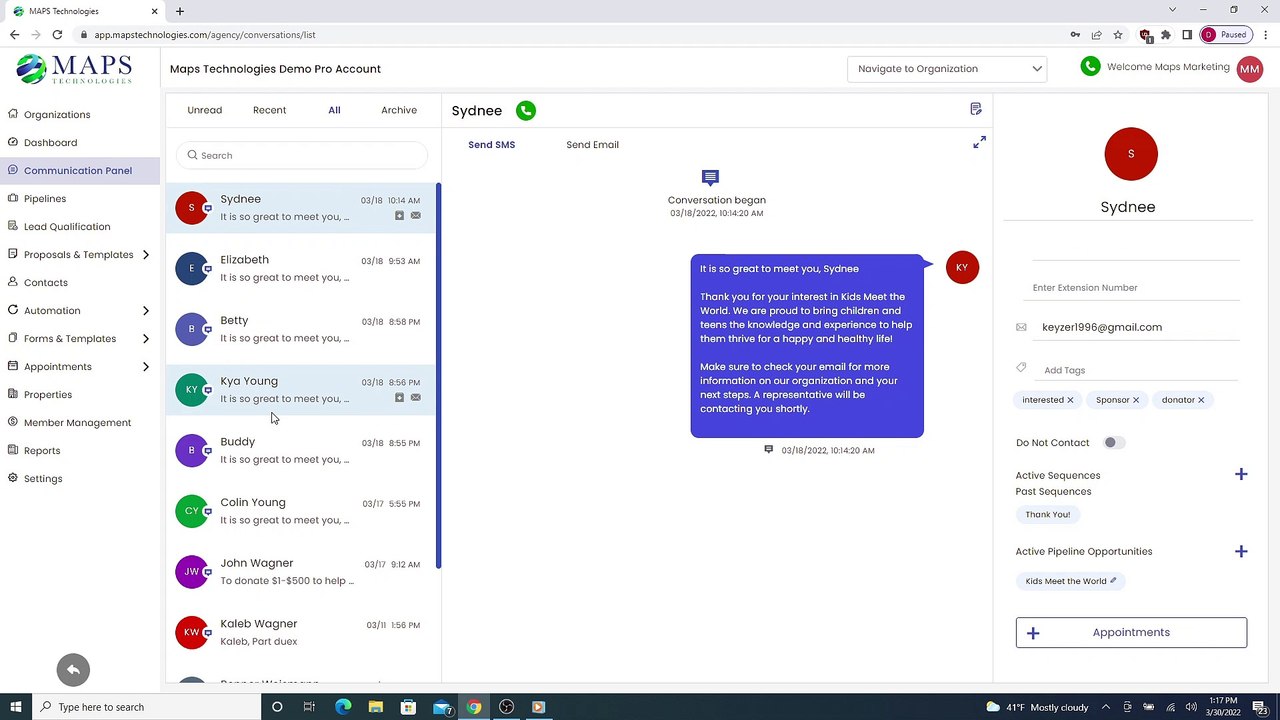Select the All conversations tab
Image resolution: width=1280 pixels, height=720 pixels.
(x=334, y=110)
